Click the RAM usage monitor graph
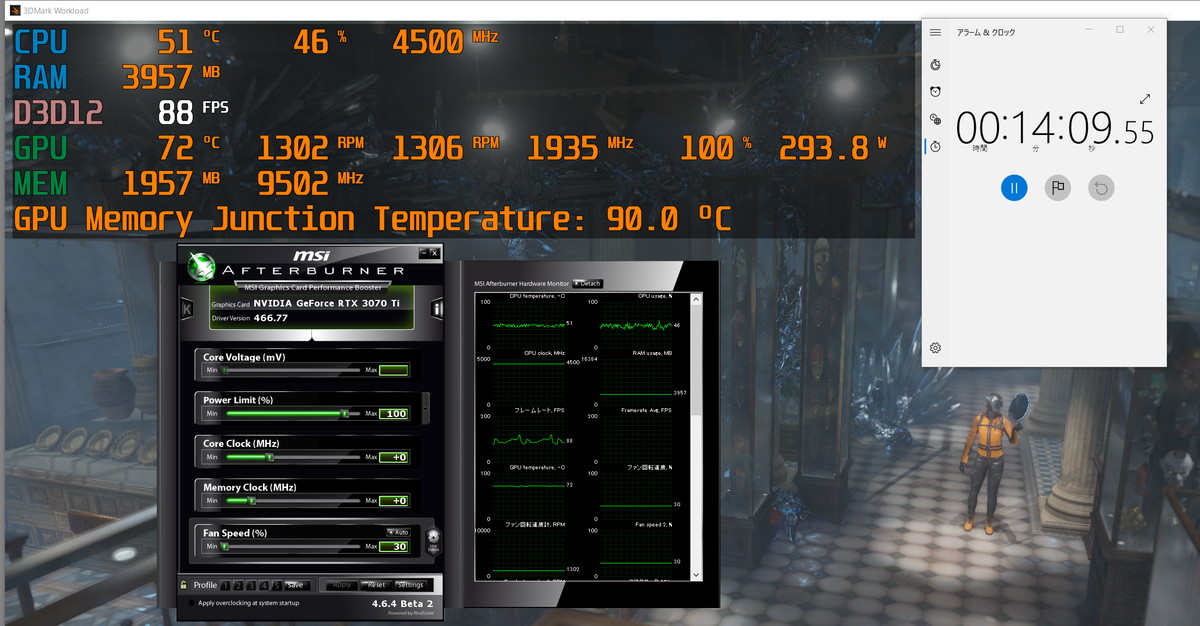The image size is (1200, 626). click(x=637, y=382)
